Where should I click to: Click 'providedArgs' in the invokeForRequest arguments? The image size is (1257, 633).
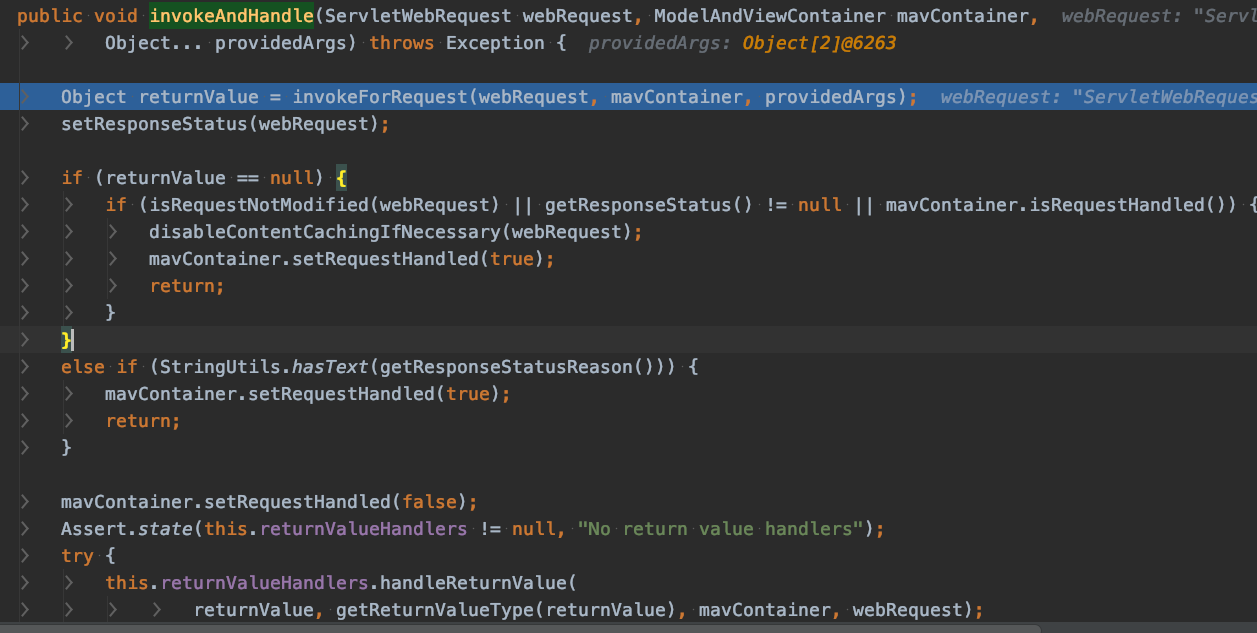click(830, 97)
